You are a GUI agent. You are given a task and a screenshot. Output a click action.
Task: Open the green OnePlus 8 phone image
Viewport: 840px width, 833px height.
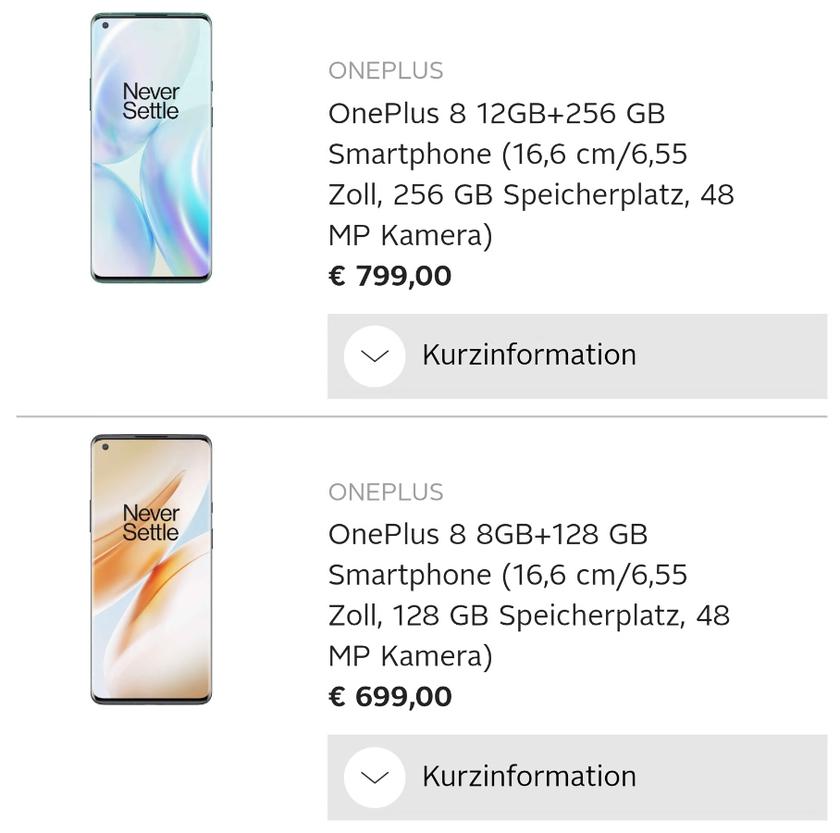(x=151, y=148)
